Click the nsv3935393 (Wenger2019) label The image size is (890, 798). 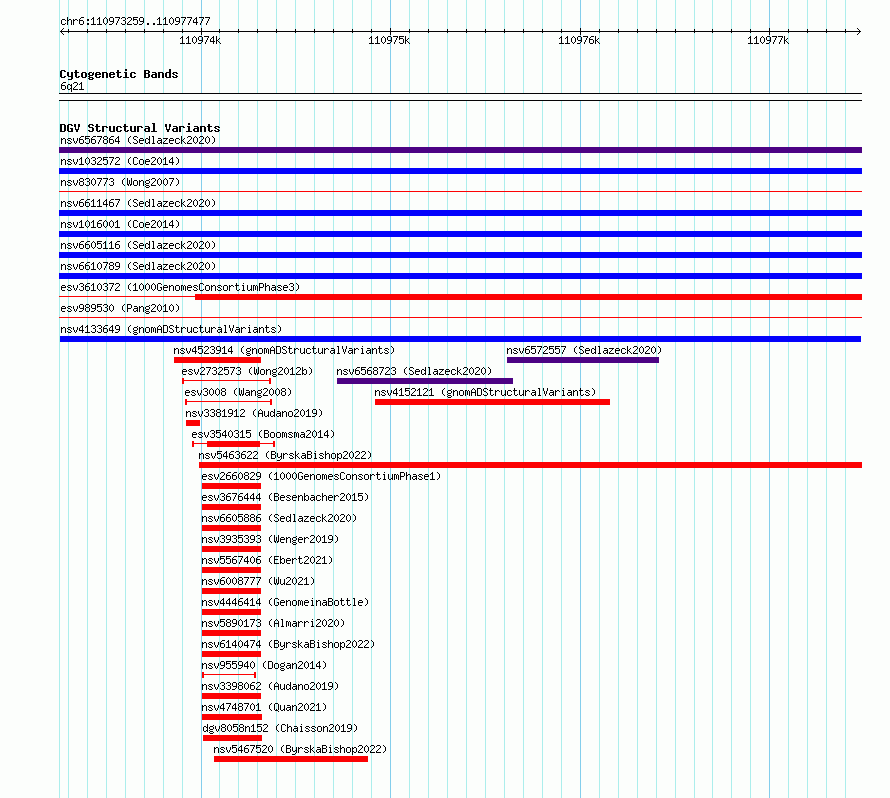point(270,539)
